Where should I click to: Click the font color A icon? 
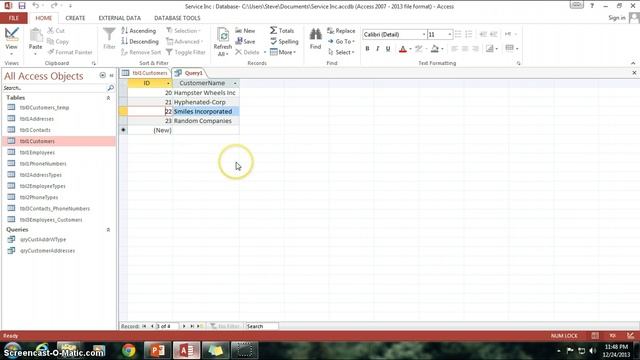[x=403, y=49]
